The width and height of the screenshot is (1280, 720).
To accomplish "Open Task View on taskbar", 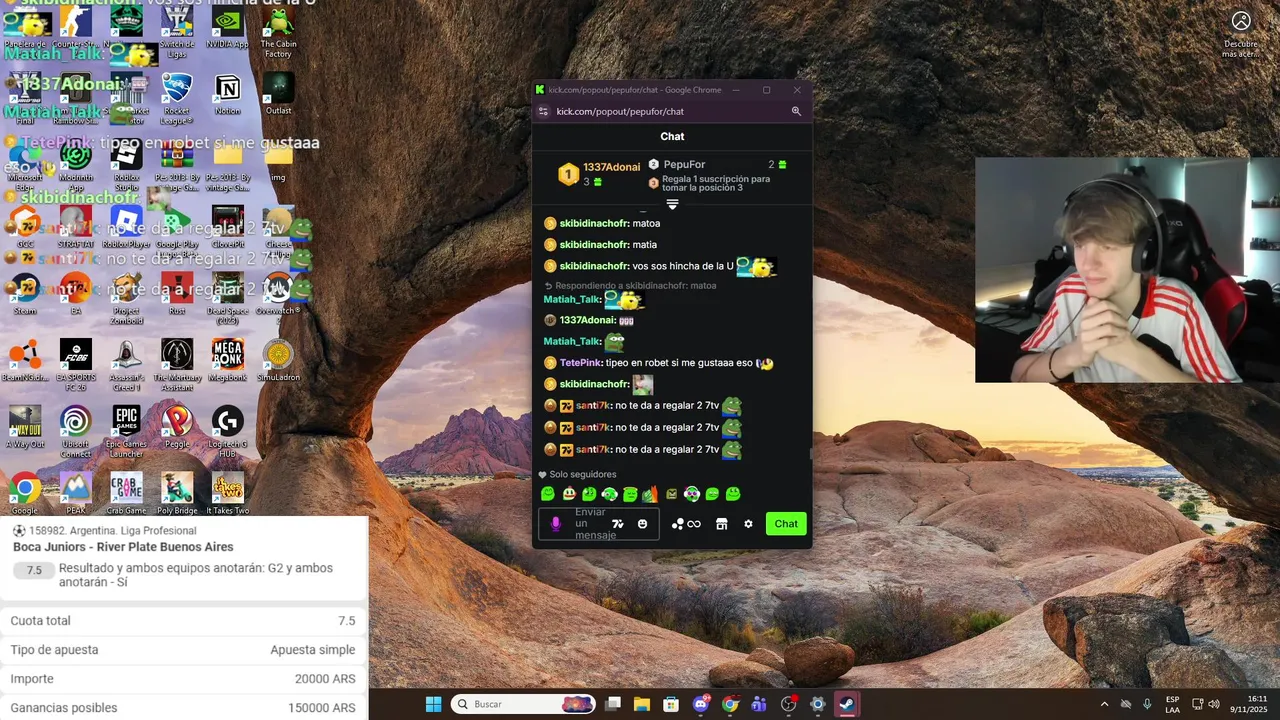I will (613, 704).
